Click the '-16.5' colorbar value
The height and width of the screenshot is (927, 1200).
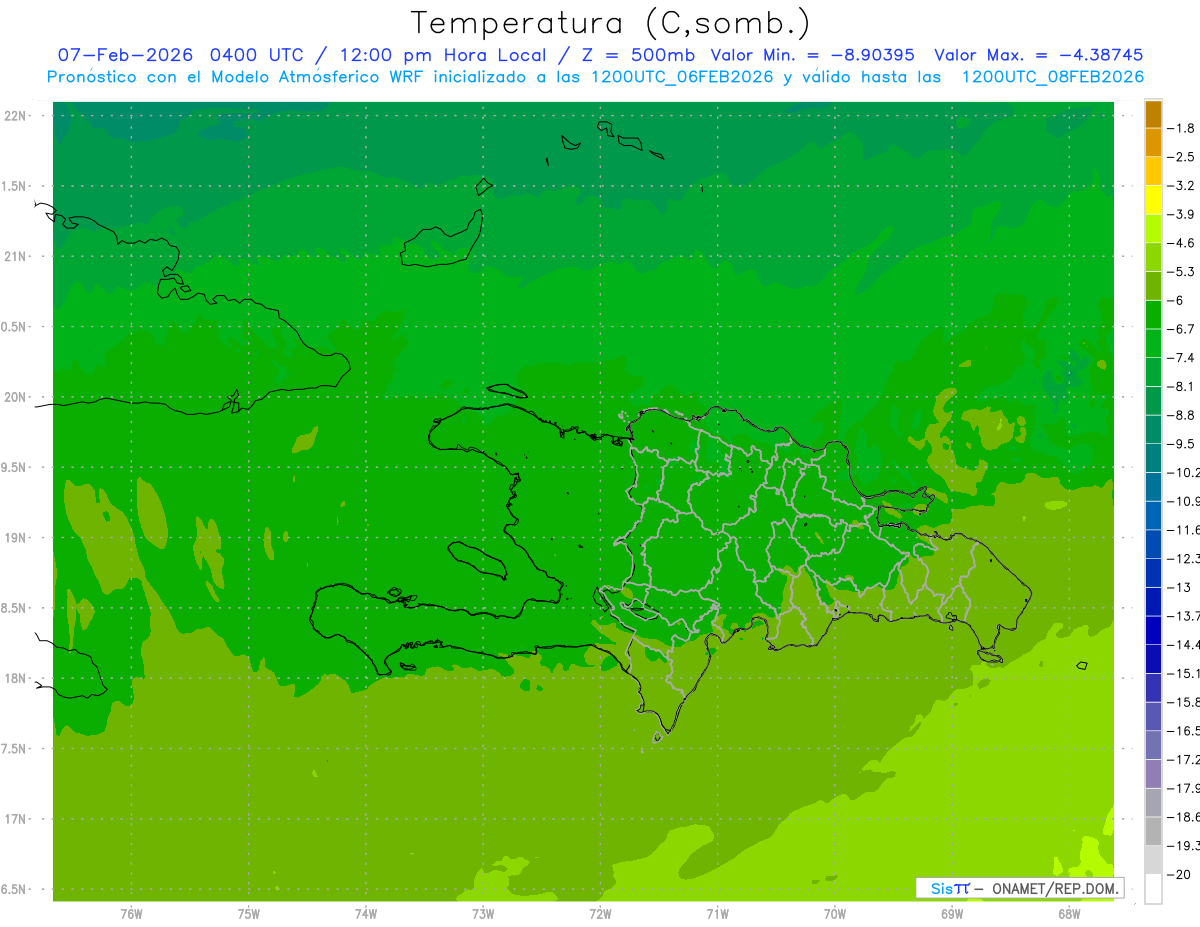1183,731
